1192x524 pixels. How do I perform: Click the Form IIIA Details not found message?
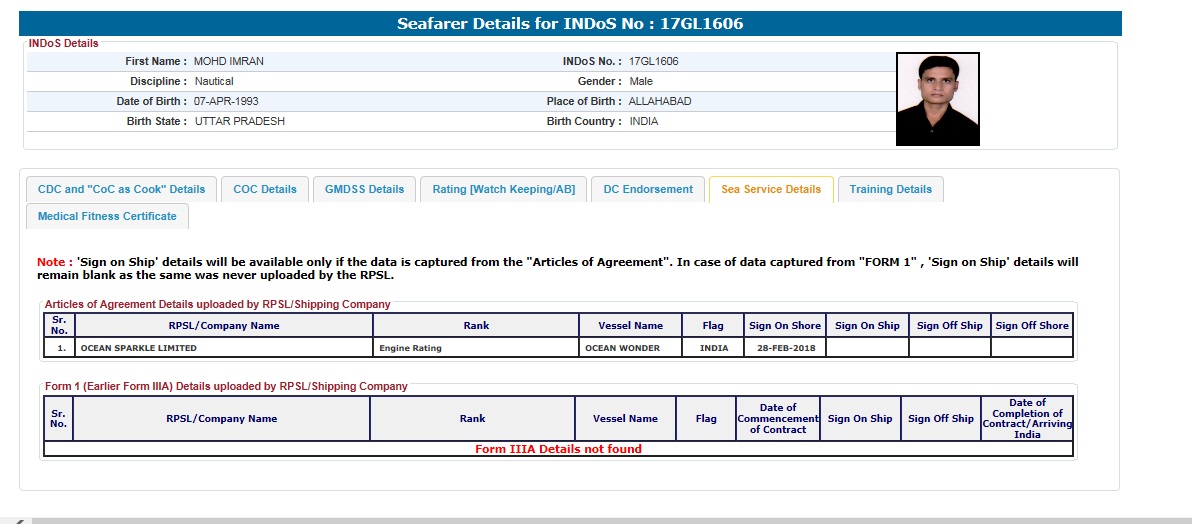tap(558, 449)
